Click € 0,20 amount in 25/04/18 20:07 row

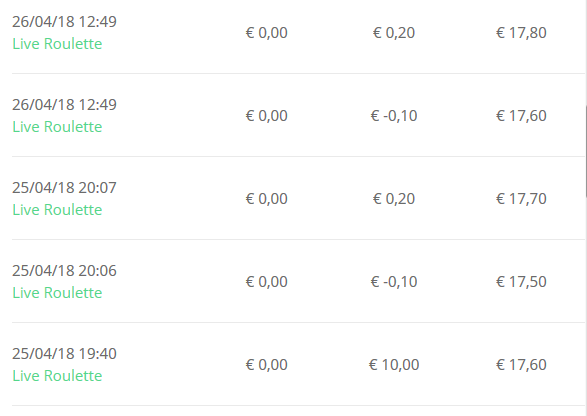tap(394, 199)
